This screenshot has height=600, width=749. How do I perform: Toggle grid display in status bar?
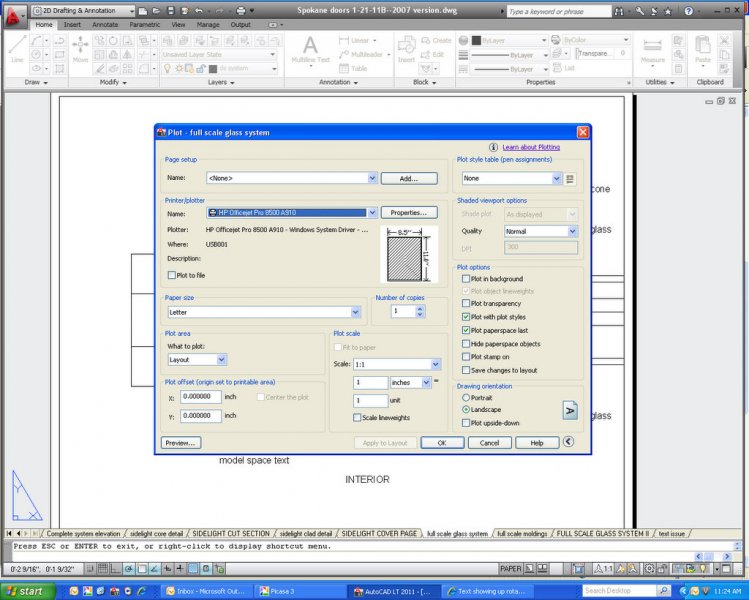pyautogui.click(x=103, y=568)
